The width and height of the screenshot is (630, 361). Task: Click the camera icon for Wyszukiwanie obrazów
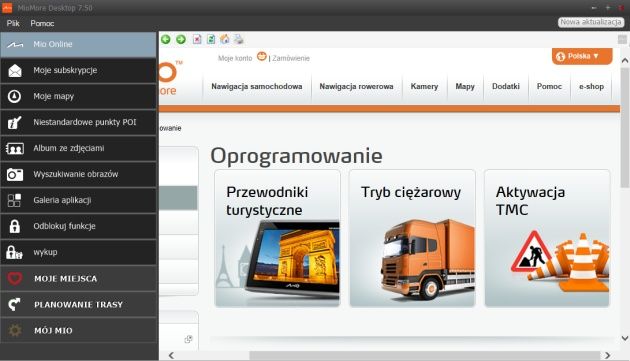pos(15,174)
